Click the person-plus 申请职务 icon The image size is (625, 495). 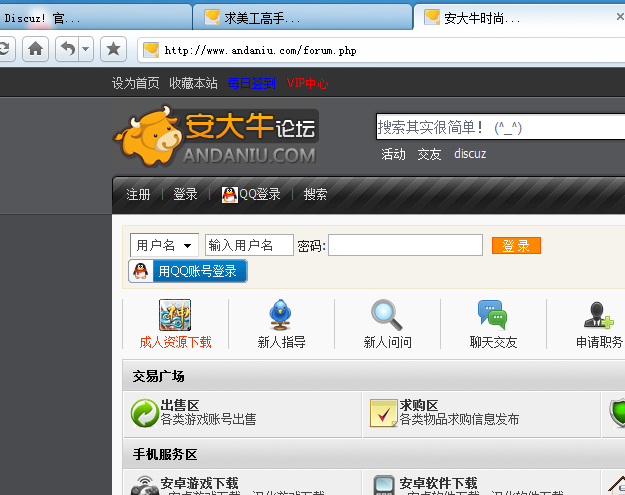(599, 315)
